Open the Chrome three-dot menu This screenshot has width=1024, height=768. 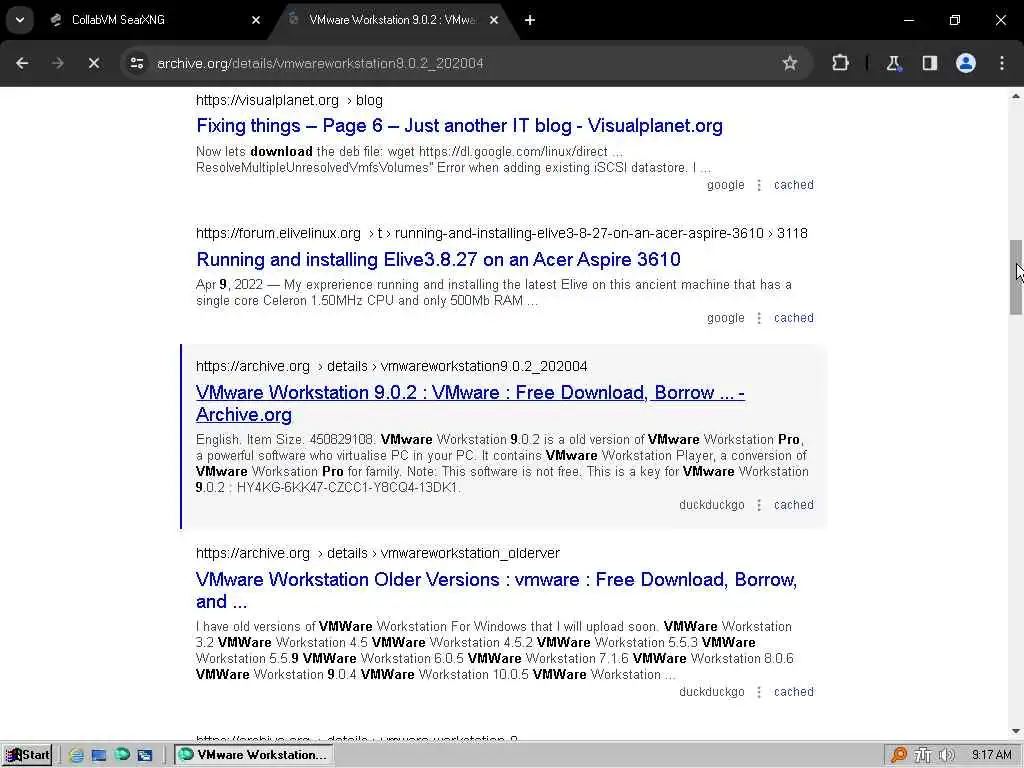point(1002,63)
